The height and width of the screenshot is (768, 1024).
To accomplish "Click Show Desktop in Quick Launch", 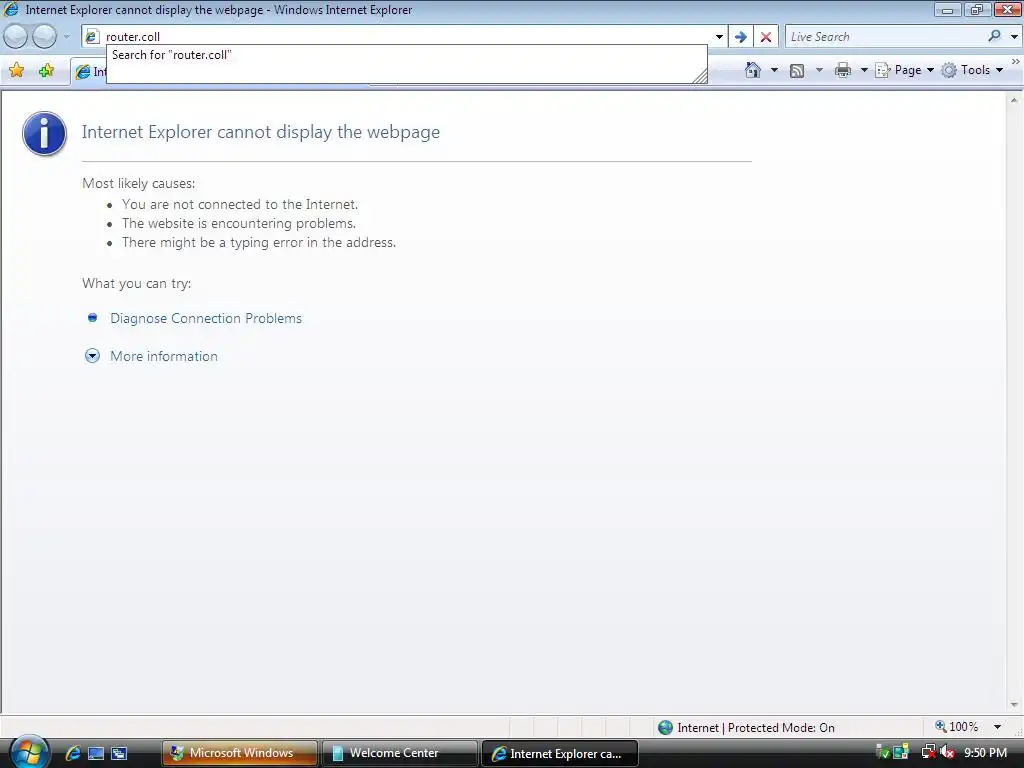I will pos(96,753).
